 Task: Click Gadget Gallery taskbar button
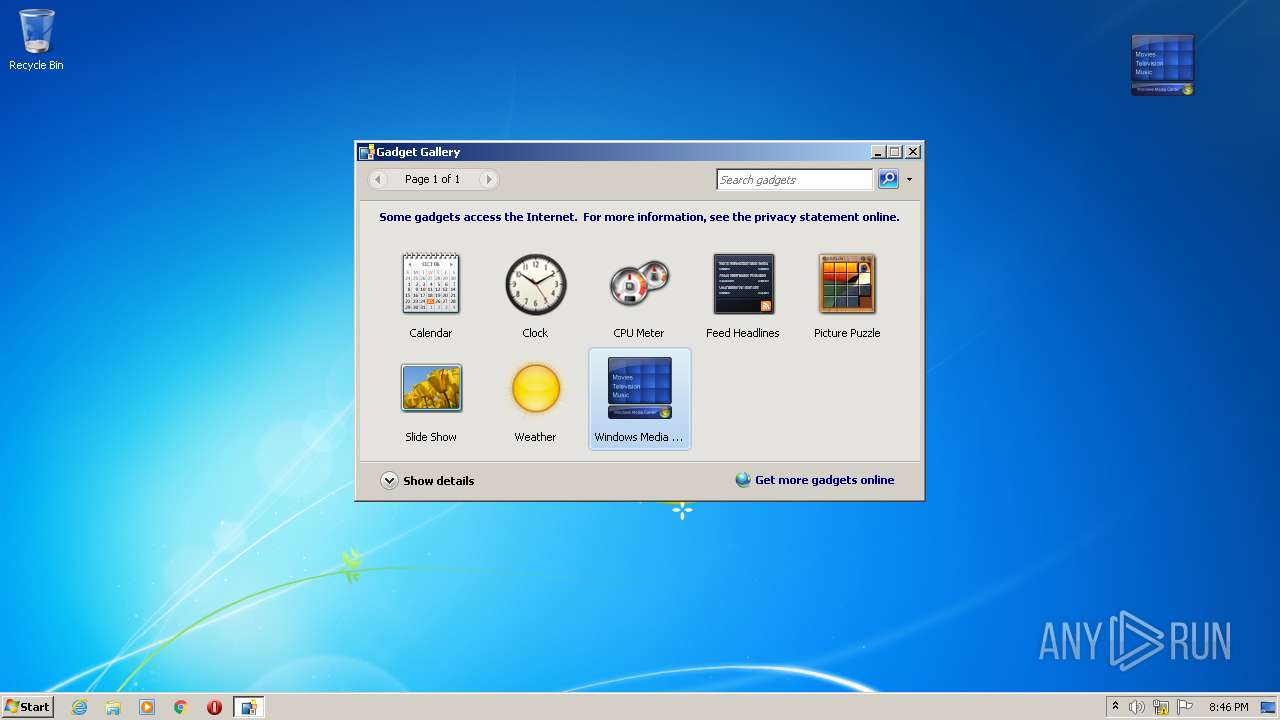pos(248,707)
